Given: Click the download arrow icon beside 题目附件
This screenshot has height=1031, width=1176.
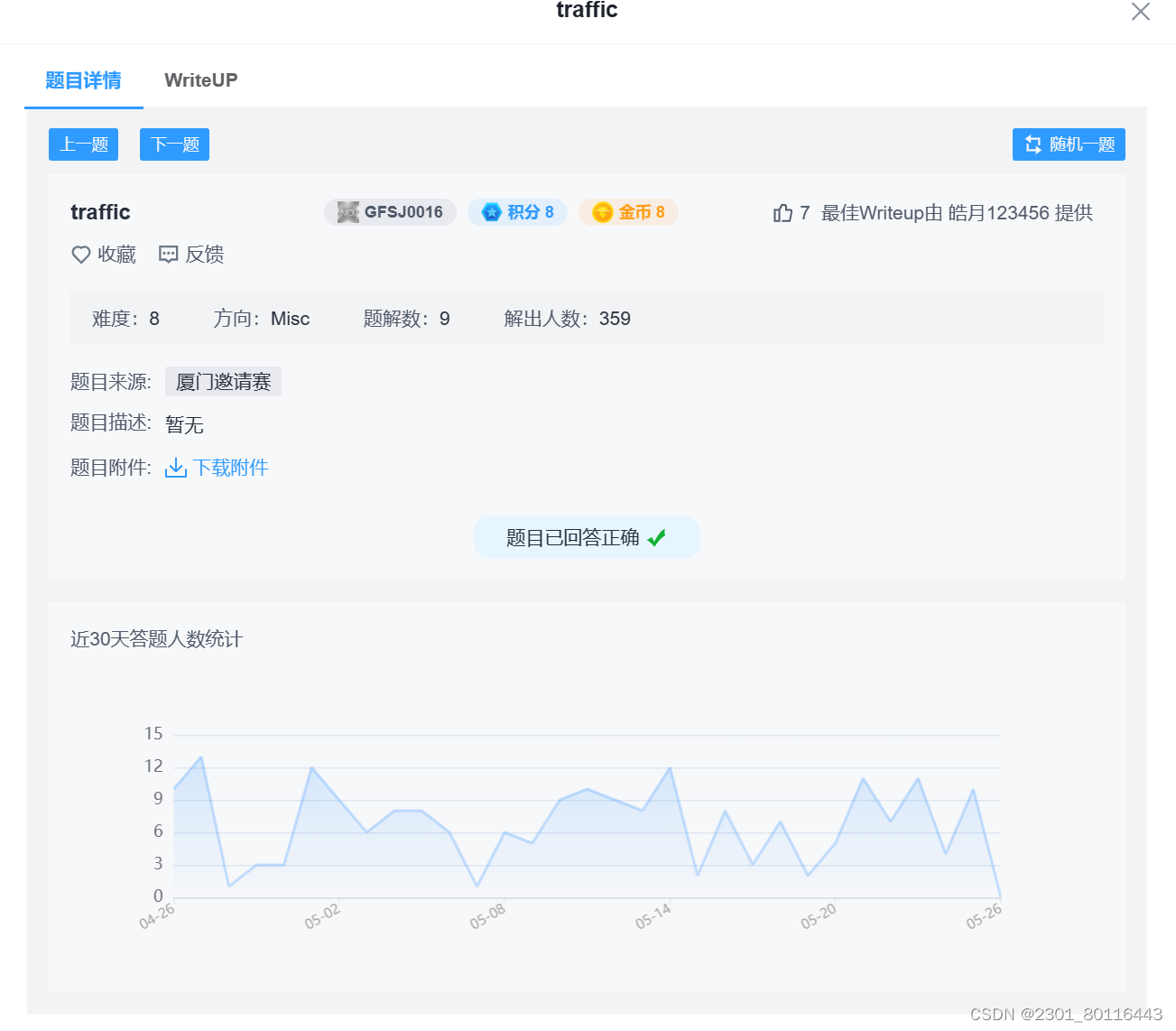Looking at the screenshot, I should point(175,467).
